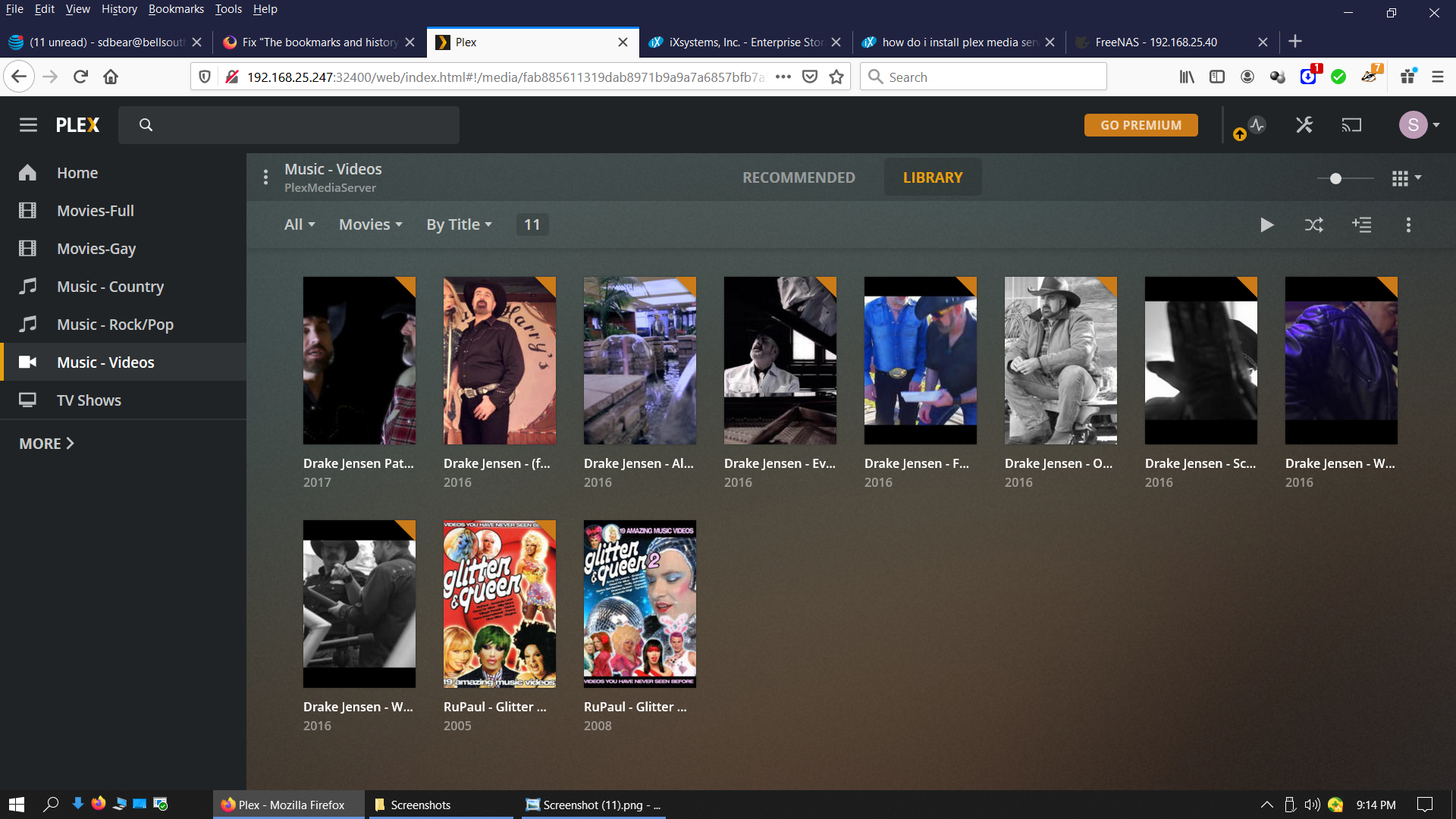1456x819 pixels.
Task: Click the PLEX logo
Action: click(x=77, y=125)
